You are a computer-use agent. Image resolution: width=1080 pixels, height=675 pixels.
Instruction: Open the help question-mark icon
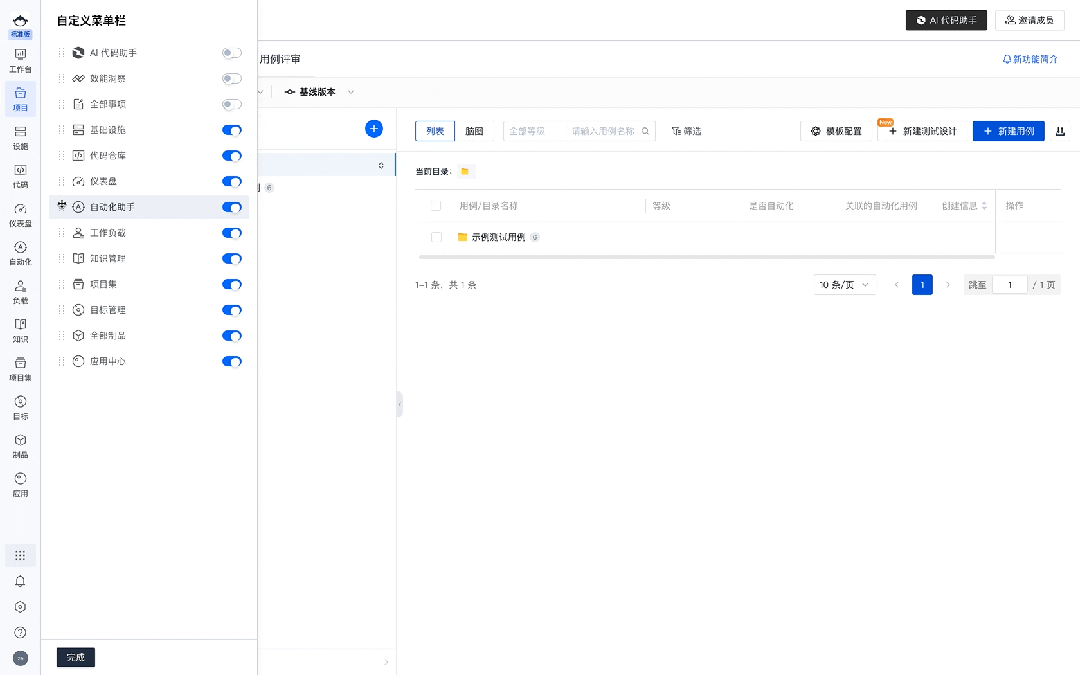tap(20, 632)
